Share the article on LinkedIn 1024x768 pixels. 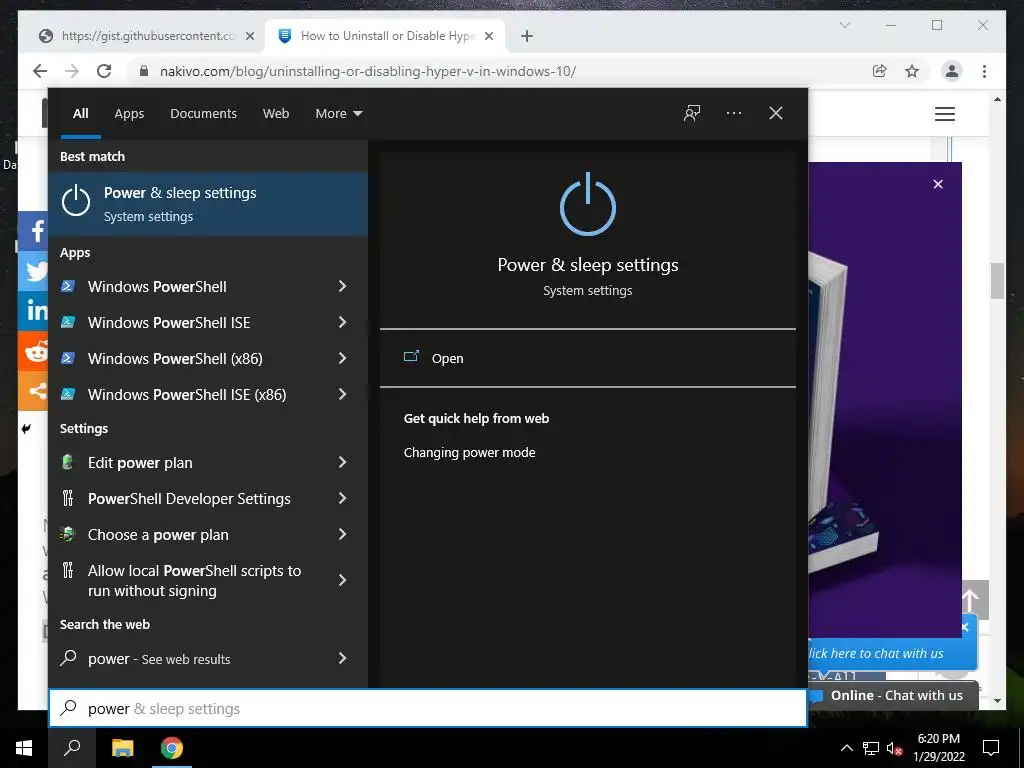click(x=33, y=310)
